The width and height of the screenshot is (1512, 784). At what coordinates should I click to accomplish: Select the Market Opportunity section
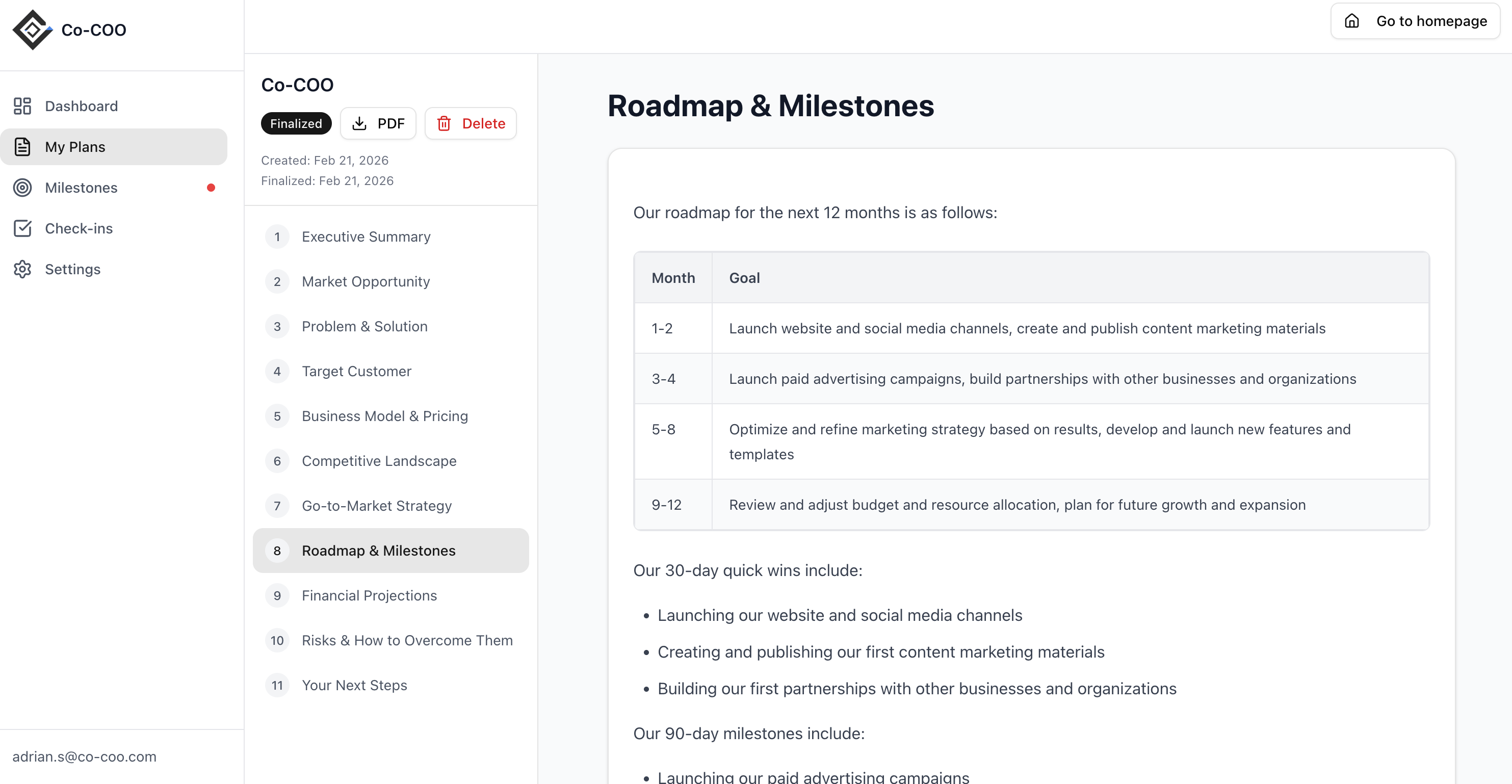[365, 282]
